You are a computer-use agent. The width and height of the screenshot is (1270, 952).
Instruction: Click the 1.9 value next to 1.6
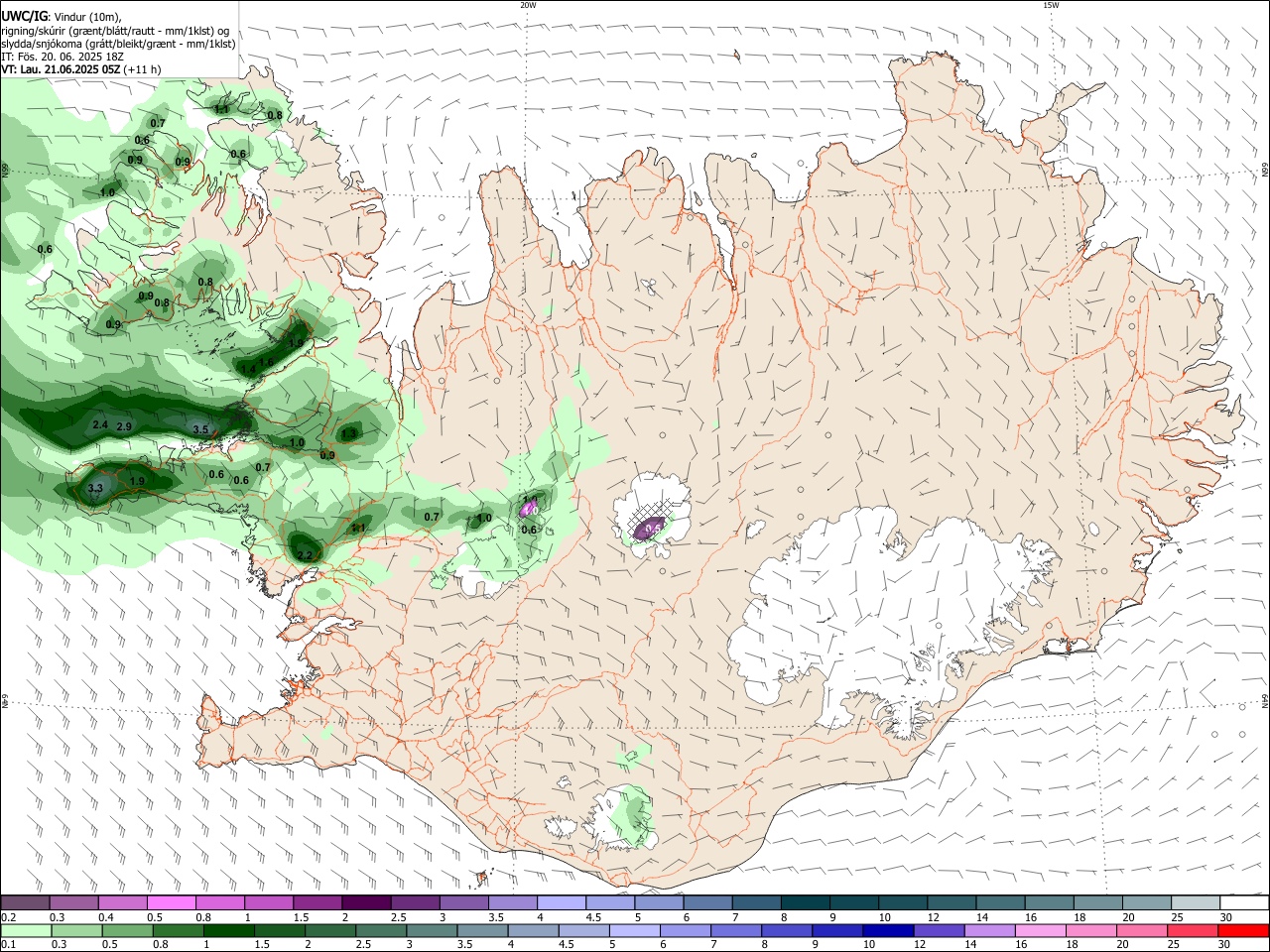pyautogui.click(x=296, y=343)
